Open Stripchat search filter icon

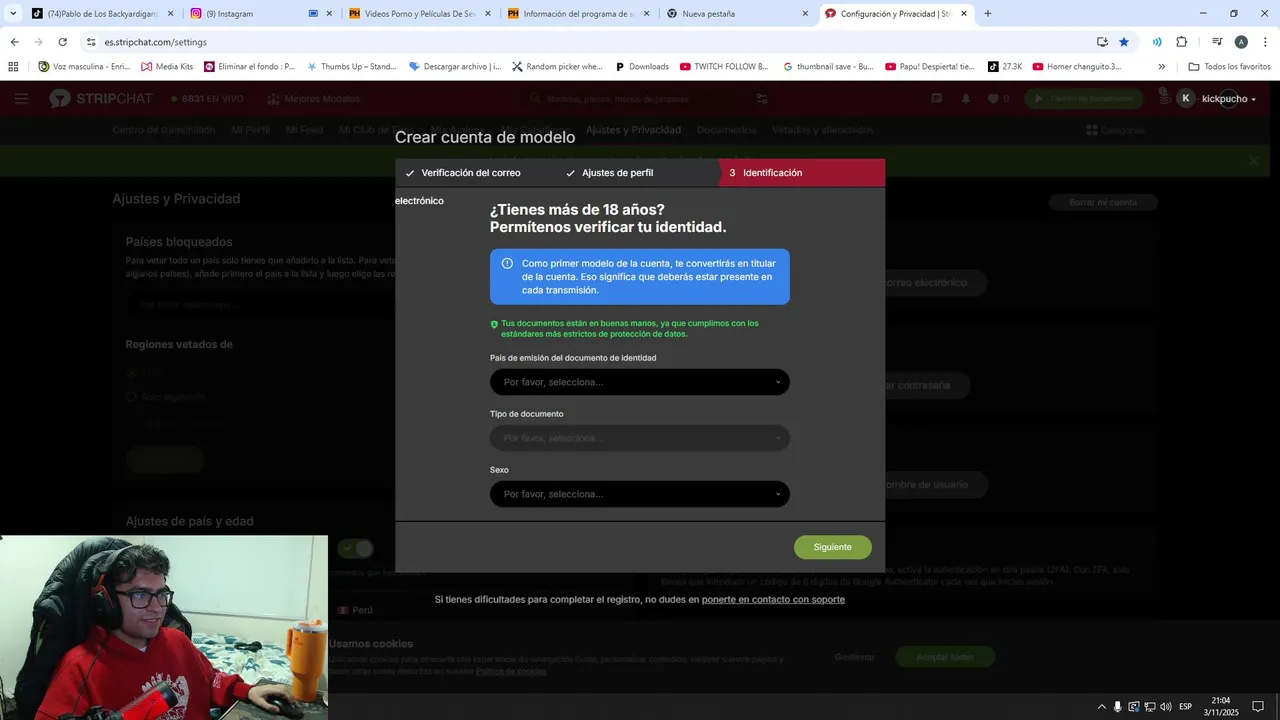[x=762, y=99]
